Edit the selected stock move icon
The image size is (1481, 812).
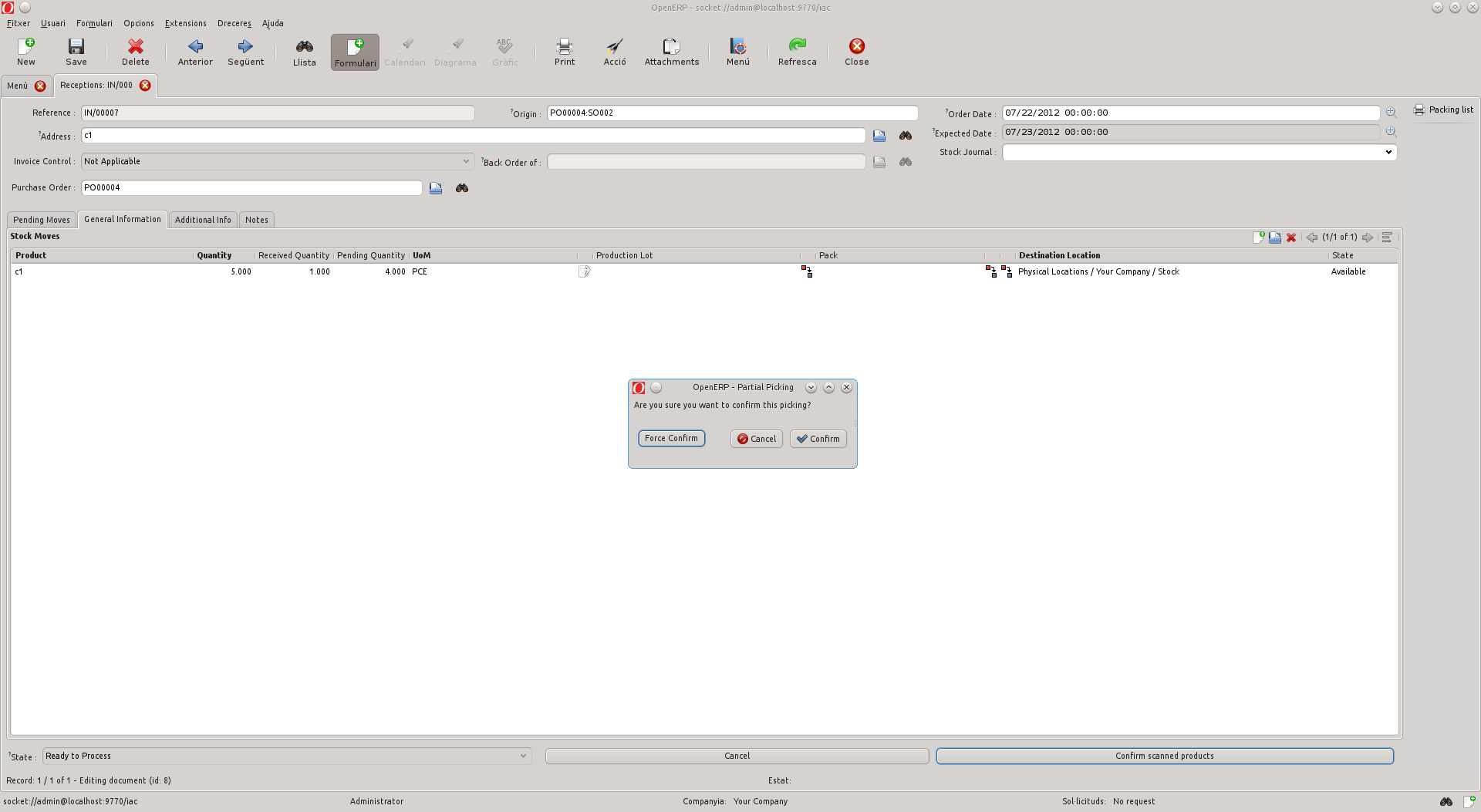pyautogui.click(x=1275, y=238)
